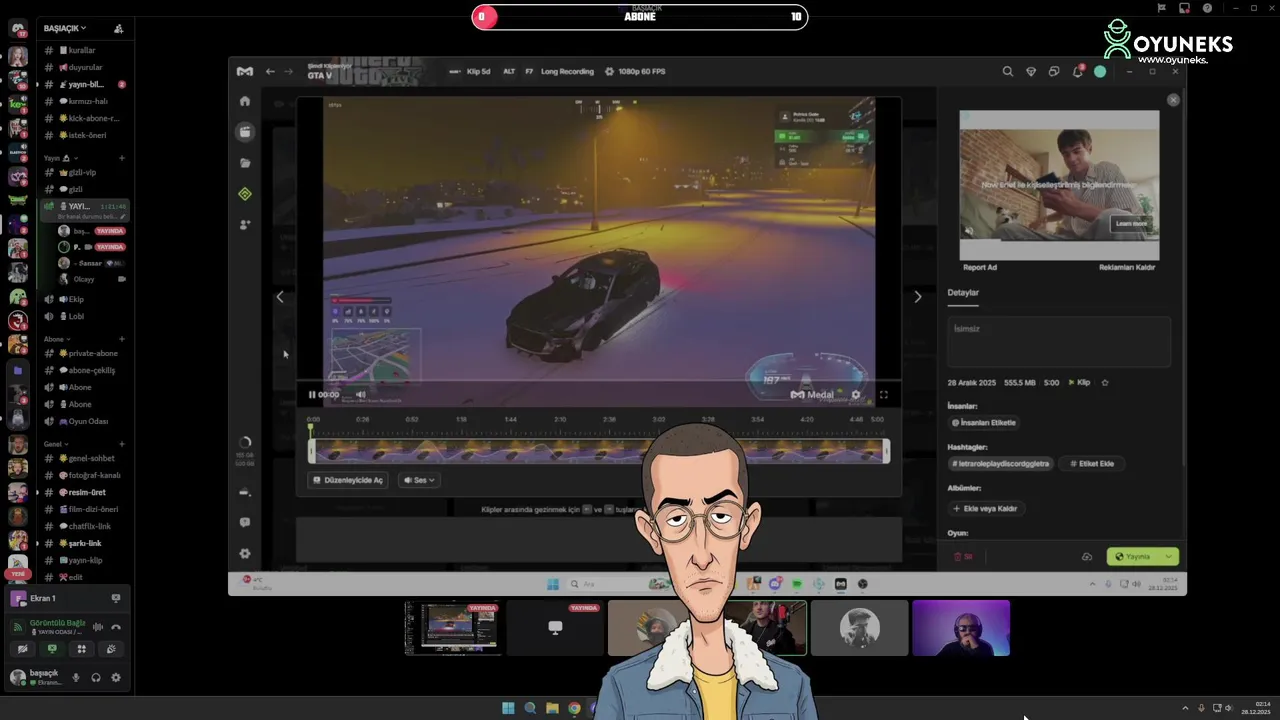The height and width of the screenshot is (720, 1280).
Task: Open the istek-öneri channel in Discord
Action: tap(85, 135)
